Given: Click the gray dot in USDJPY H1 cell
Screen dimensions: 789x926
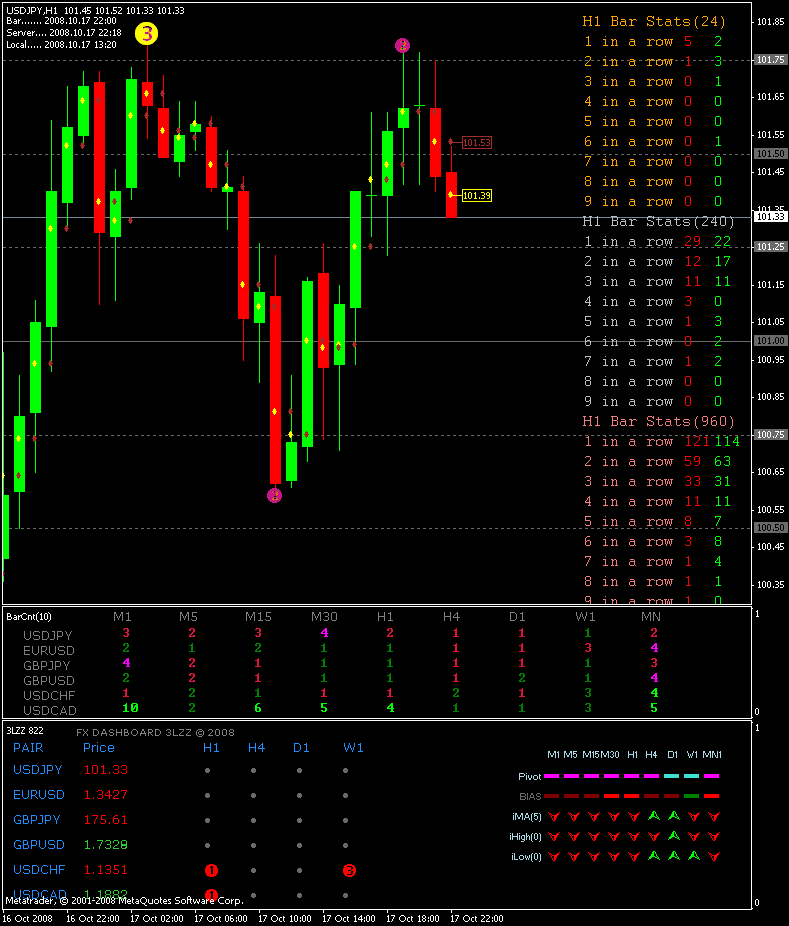Looking at the screenshot, I should [207, 770].
